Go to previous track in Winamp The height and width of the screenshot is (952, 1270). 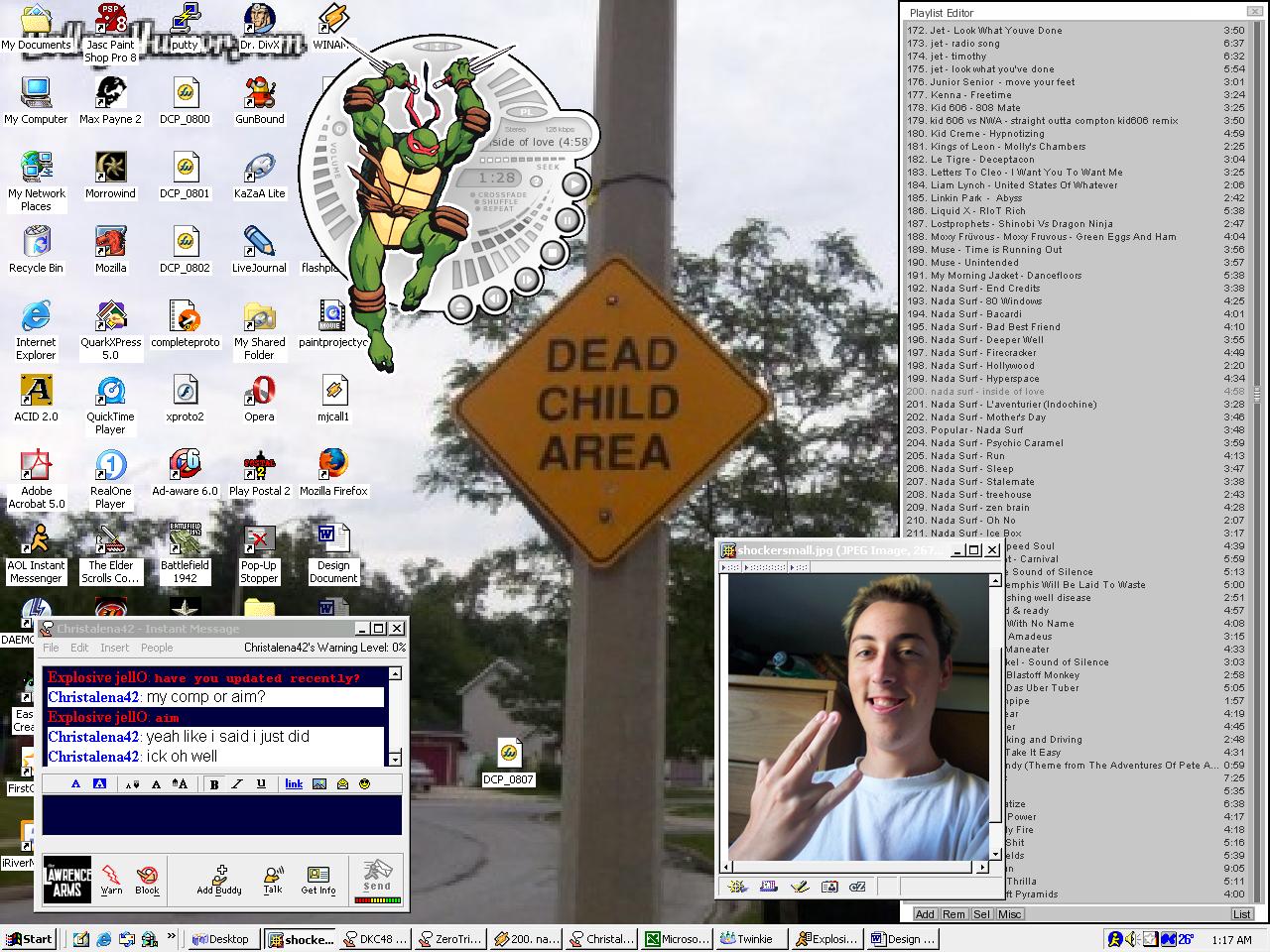tap(493, 297)
